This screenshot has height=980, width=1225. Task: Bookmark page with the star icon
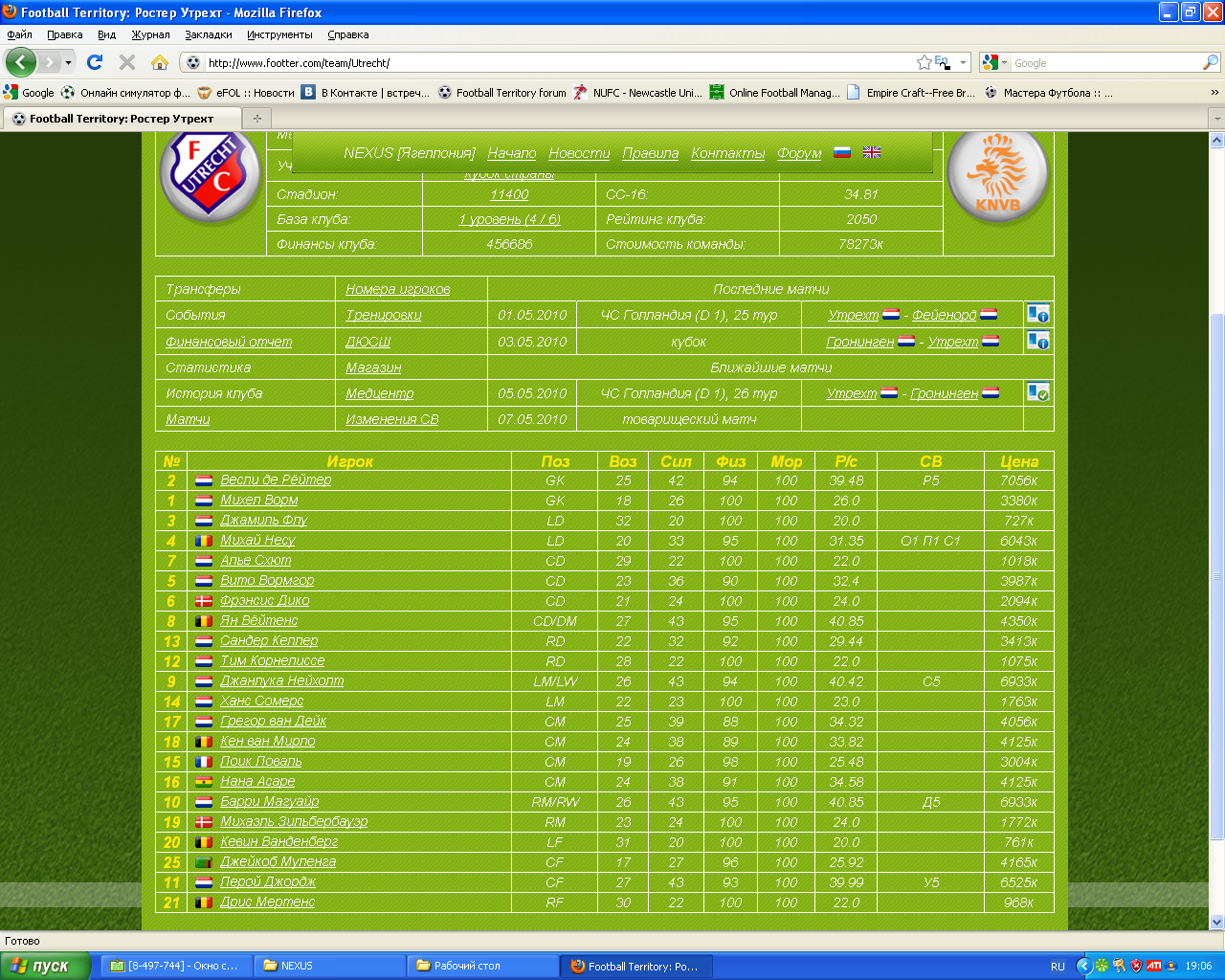click(924, 62)
